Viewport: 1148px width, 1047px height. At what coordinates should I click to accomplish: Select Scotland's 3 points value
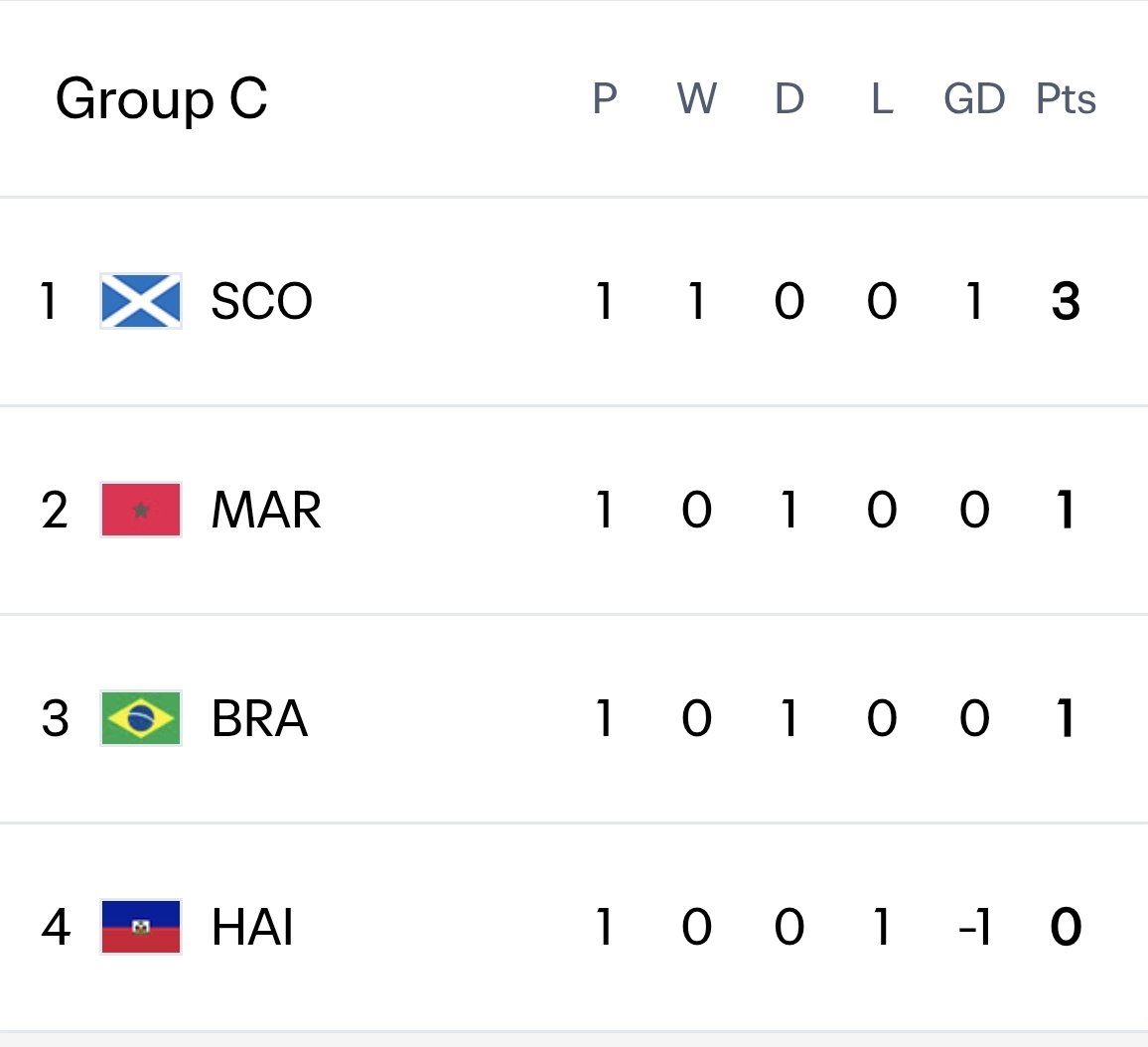click(1066, 301)
